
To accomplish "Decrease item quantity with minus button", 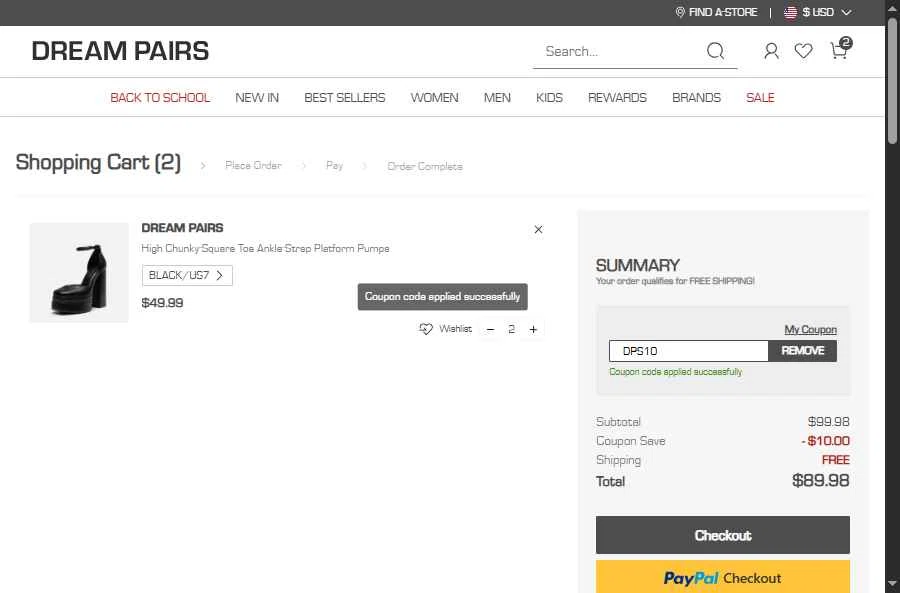I will point(490,330).
